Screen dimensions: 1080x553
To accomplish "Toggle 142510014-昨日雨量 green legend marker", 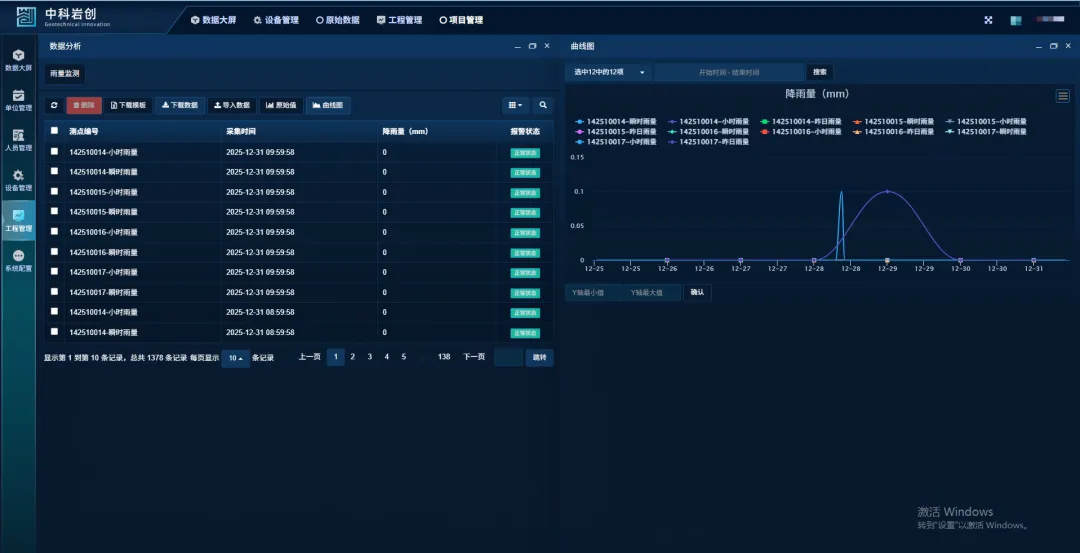I will [x=765, y=122].
